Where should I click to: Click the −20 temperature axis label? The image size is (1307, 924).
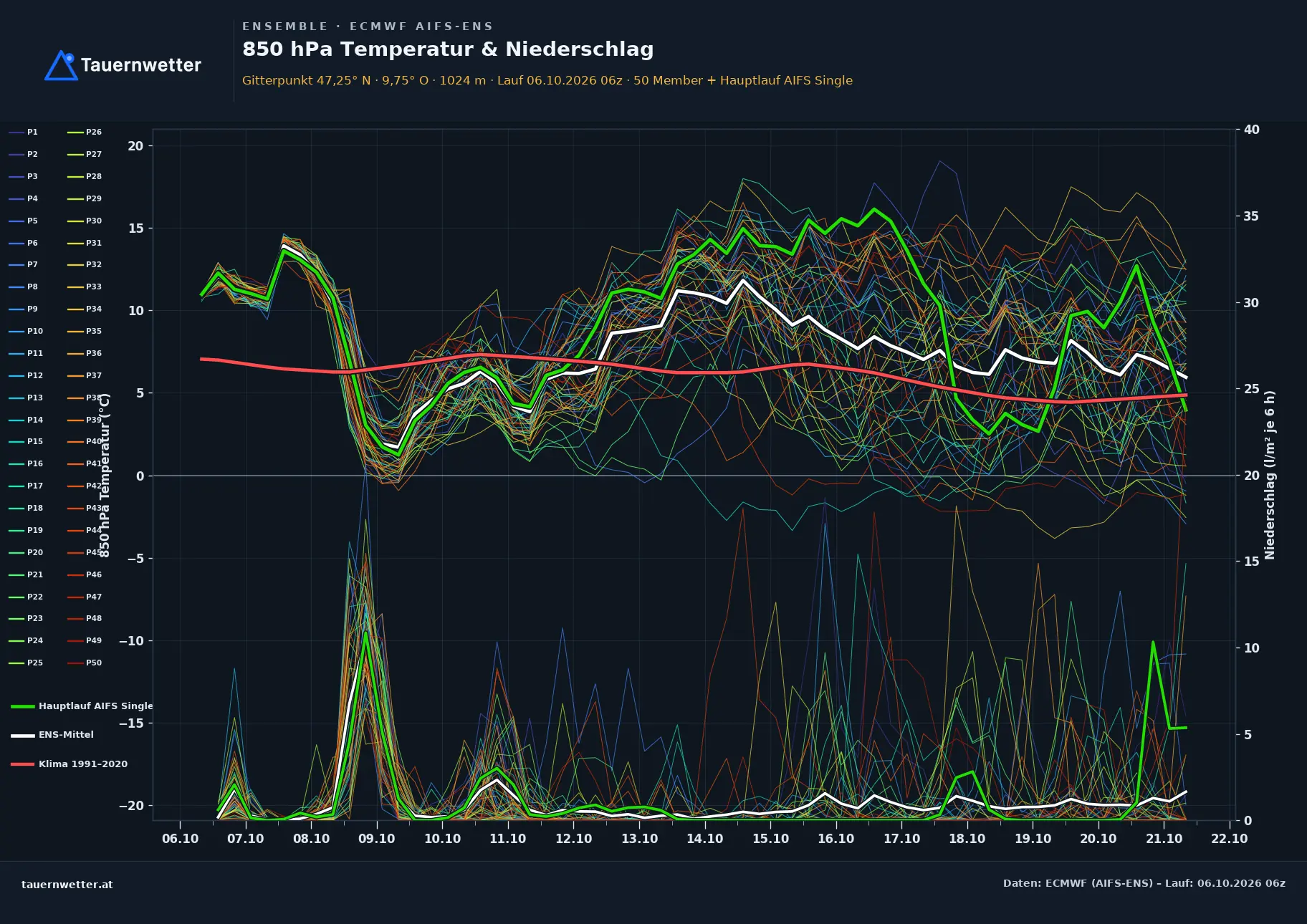(x=131, y=806)
